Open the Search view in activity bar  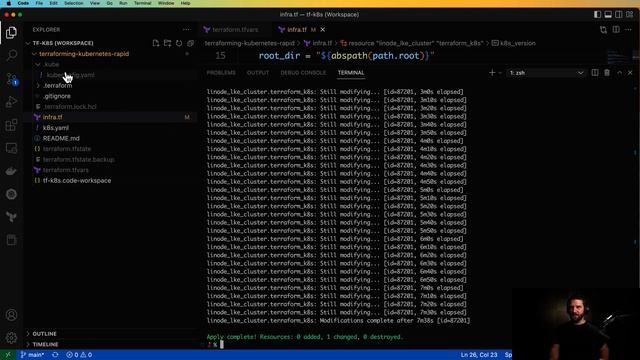click(11, 55)
